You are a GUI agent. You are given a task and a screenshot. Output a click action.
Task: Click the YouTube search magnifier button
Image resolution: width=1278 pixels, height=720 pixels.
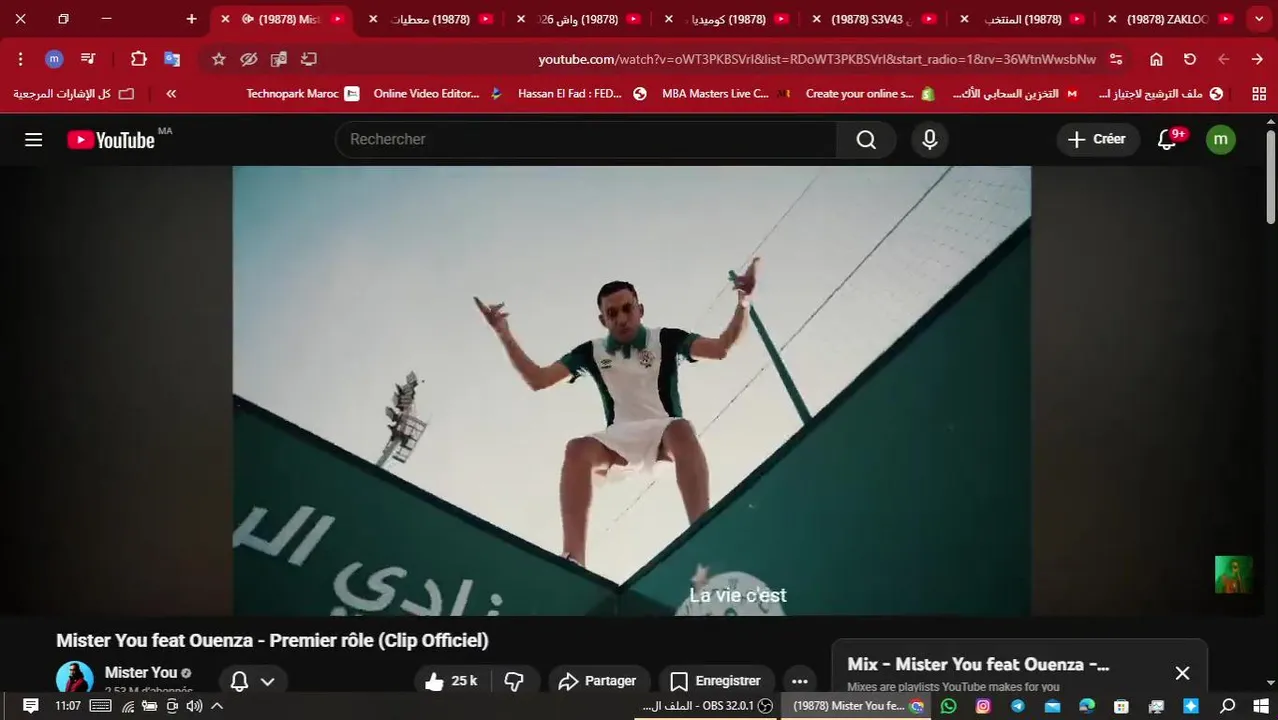click(866, 140)
